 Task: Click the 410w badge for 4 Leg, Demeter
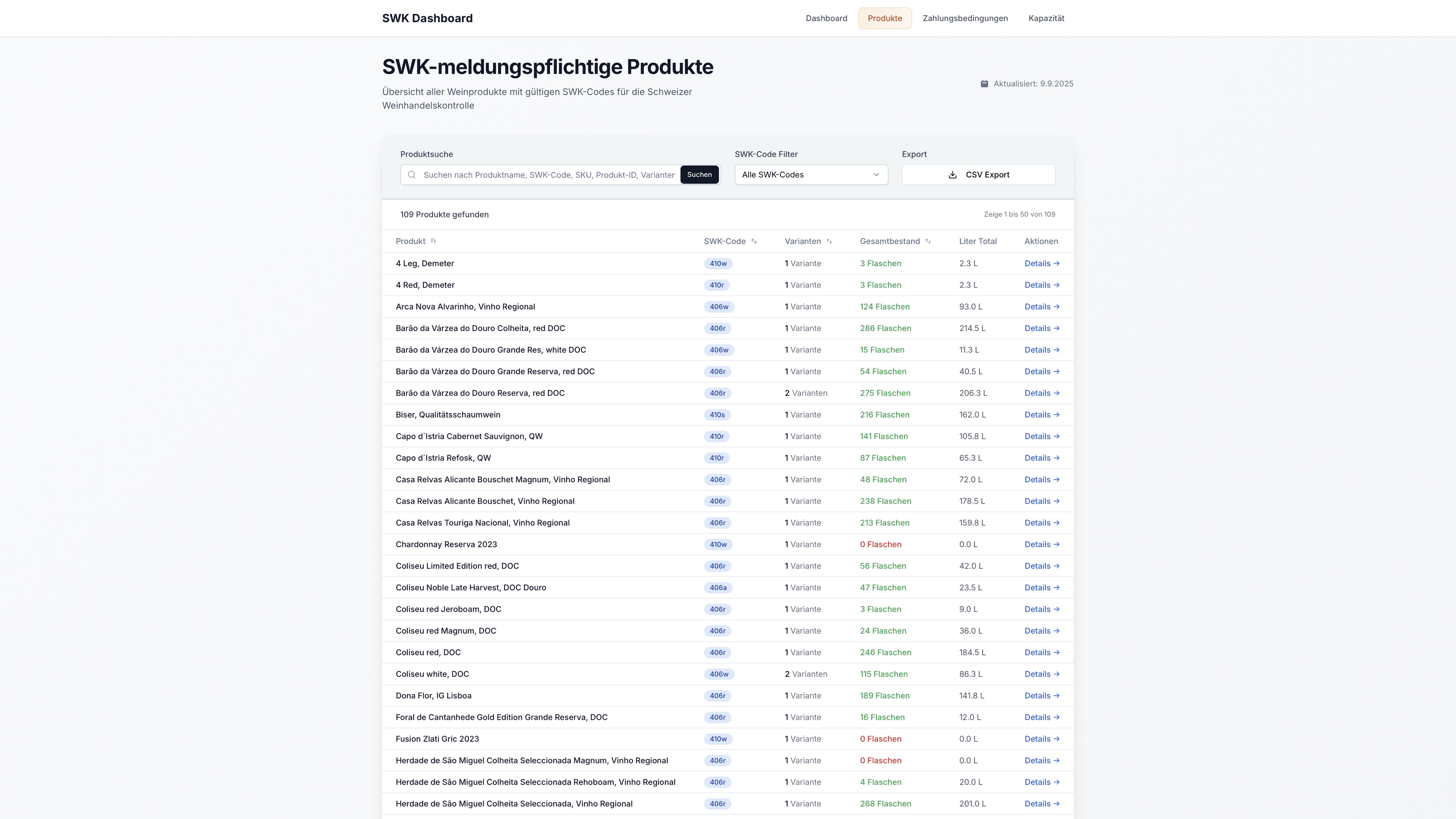pos(718,263)
